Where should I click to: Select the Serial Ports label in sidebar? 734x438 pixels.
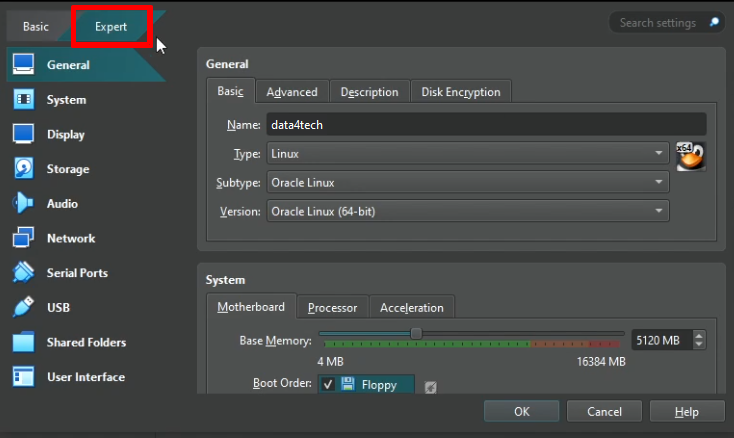point(77,273)
